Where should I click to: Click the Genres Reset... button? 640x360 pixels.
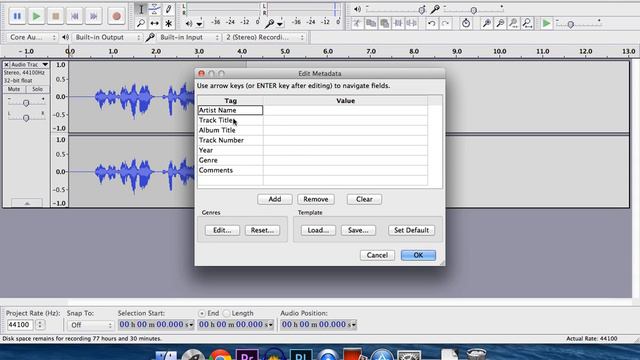(x=262, y=230)
